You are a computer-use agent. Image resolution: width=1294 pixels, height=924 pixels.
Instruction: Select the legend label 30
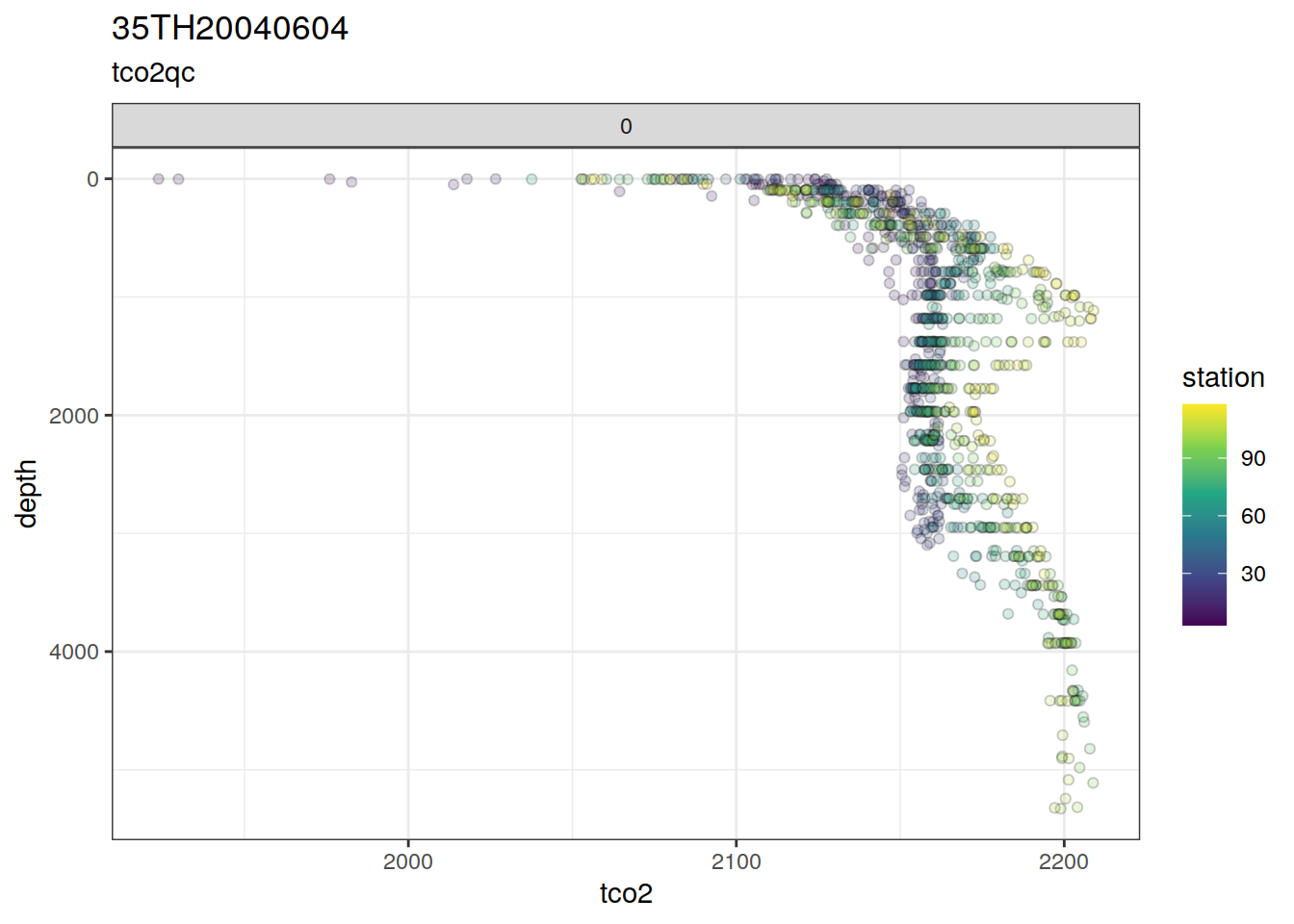coord(1253,574)
